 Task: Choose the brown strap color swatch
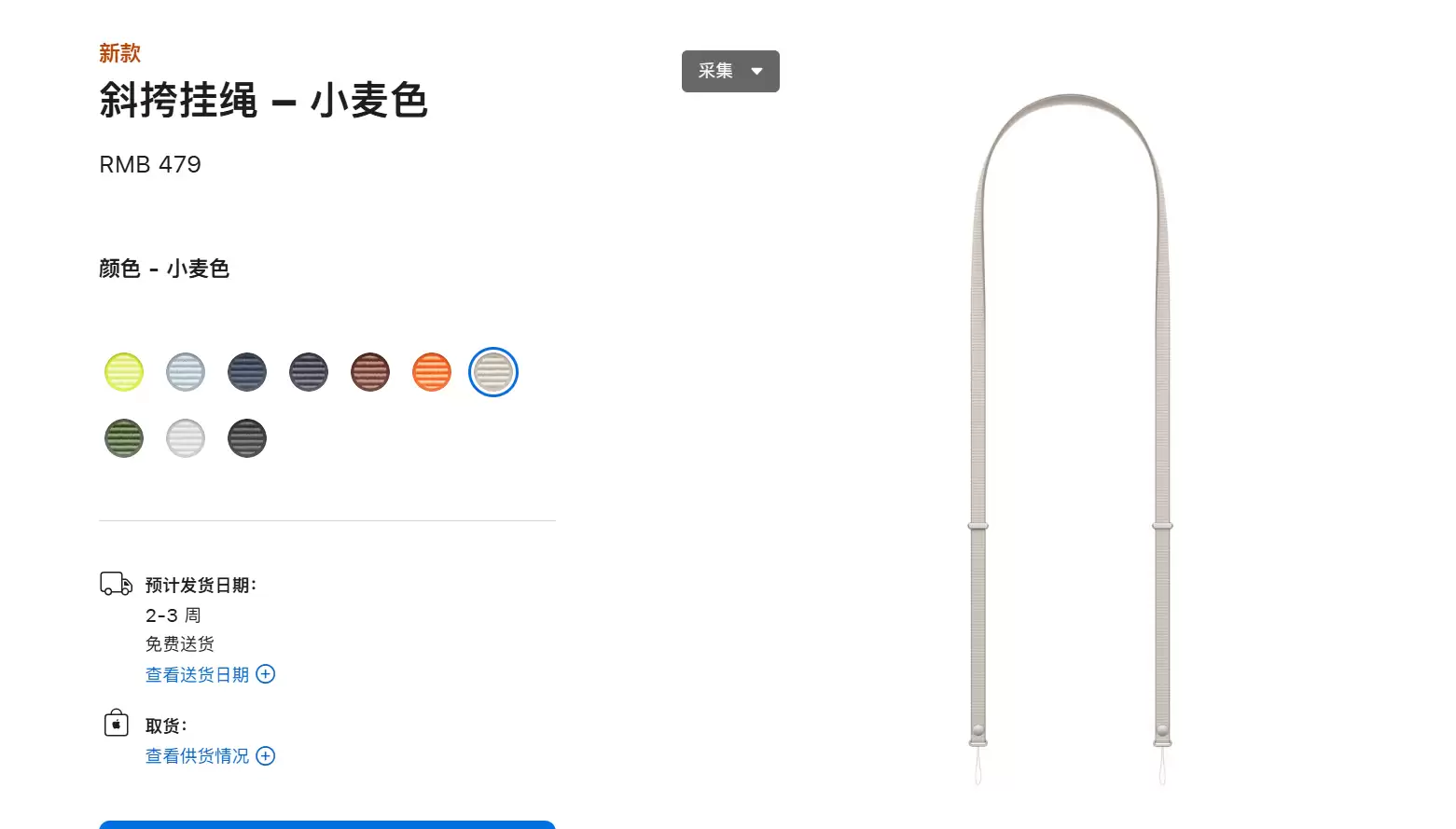(x=370, y=372)
